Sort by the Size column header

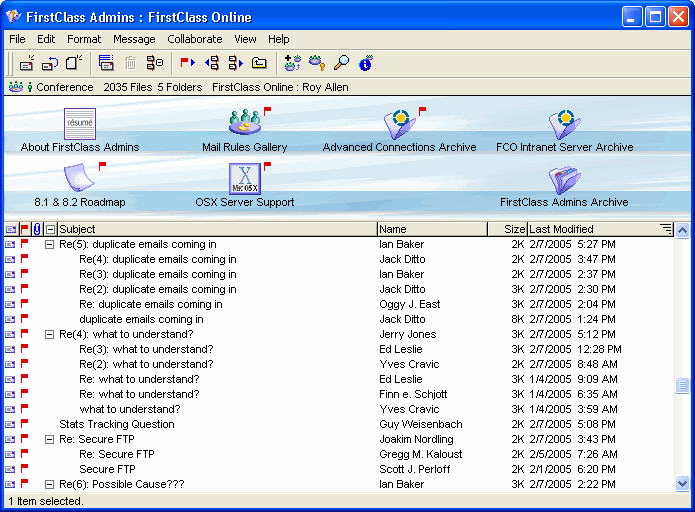508,229
